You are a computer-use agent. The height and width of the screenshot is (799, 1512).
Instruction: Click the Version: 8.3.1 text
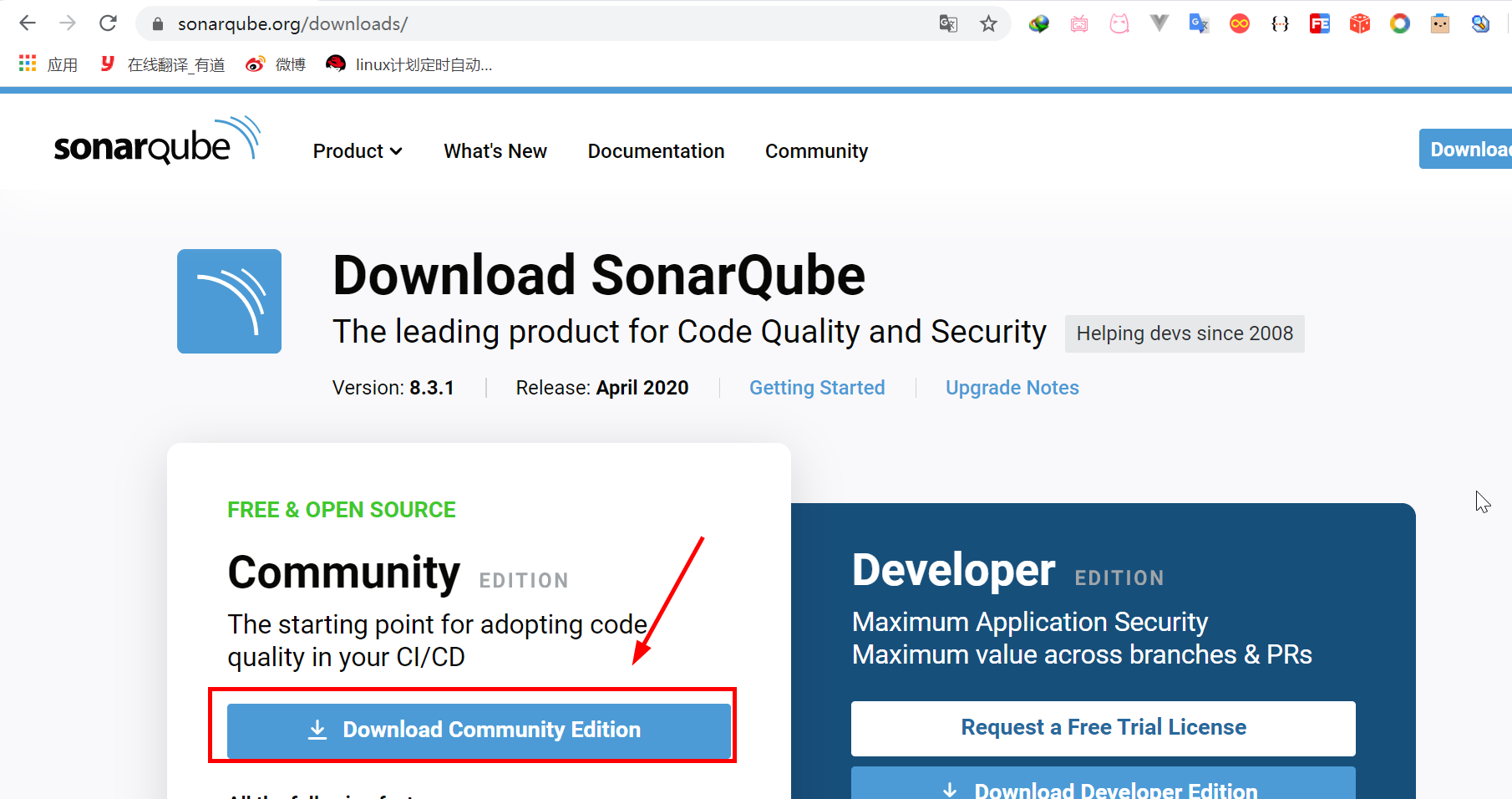point(393,388)
